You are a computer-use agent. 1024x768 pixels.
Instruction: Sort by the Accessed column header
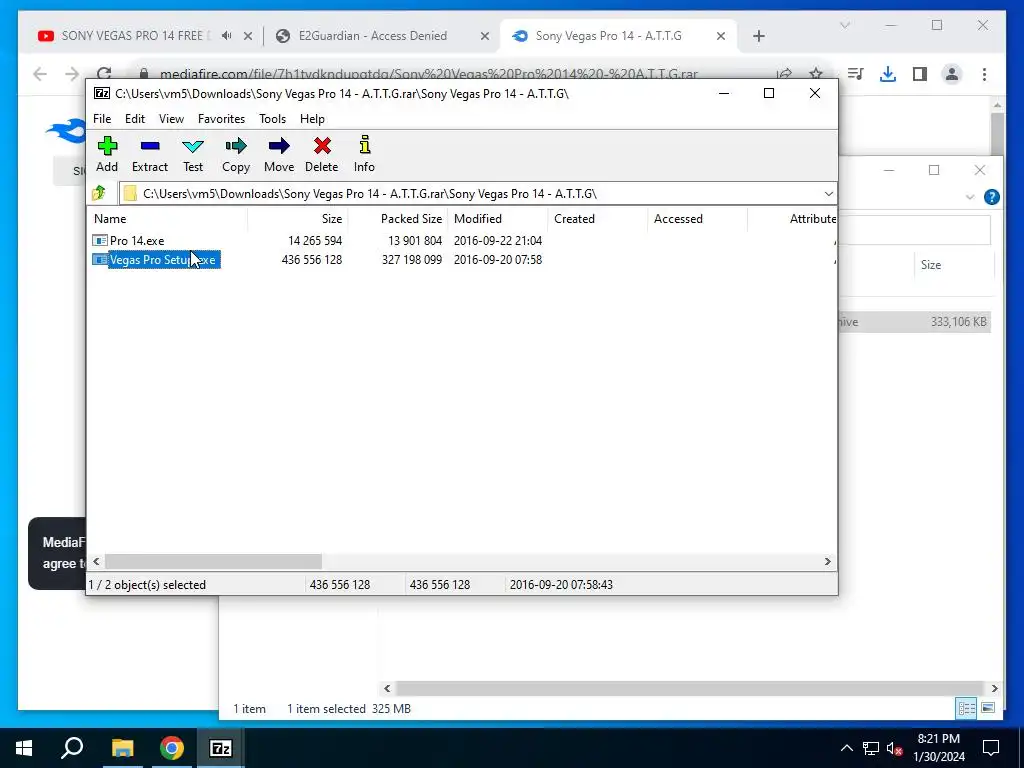coord(697,219)
